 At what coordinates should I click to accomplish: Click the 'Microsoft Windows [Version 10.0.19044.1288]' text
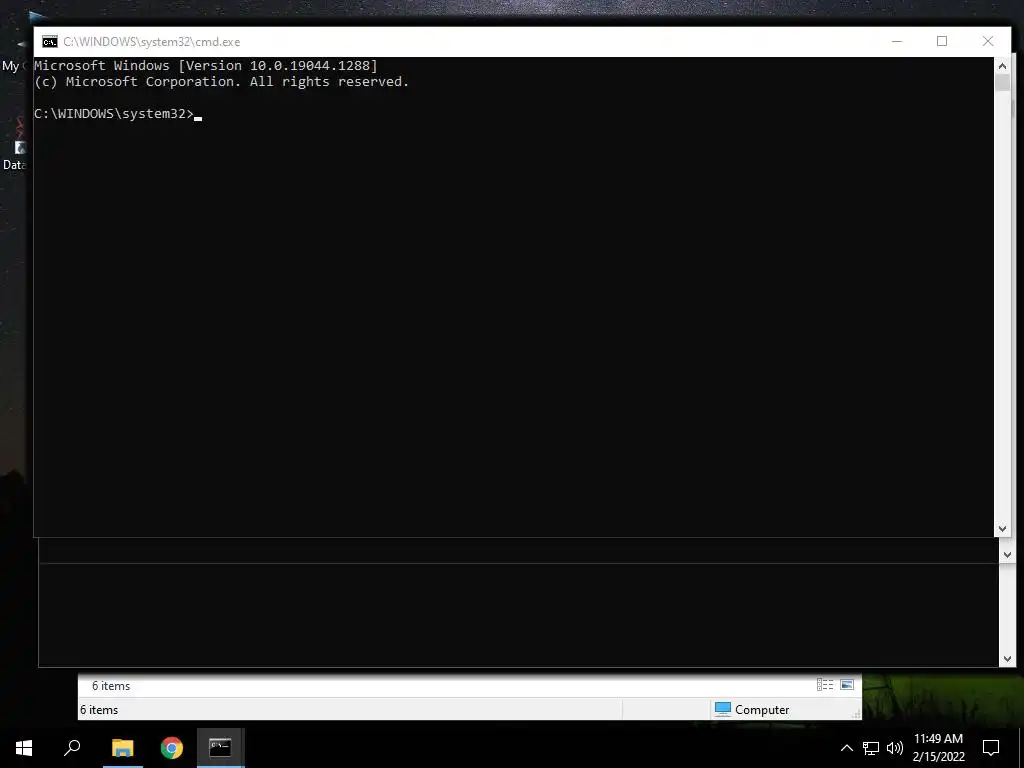(206, 65)
